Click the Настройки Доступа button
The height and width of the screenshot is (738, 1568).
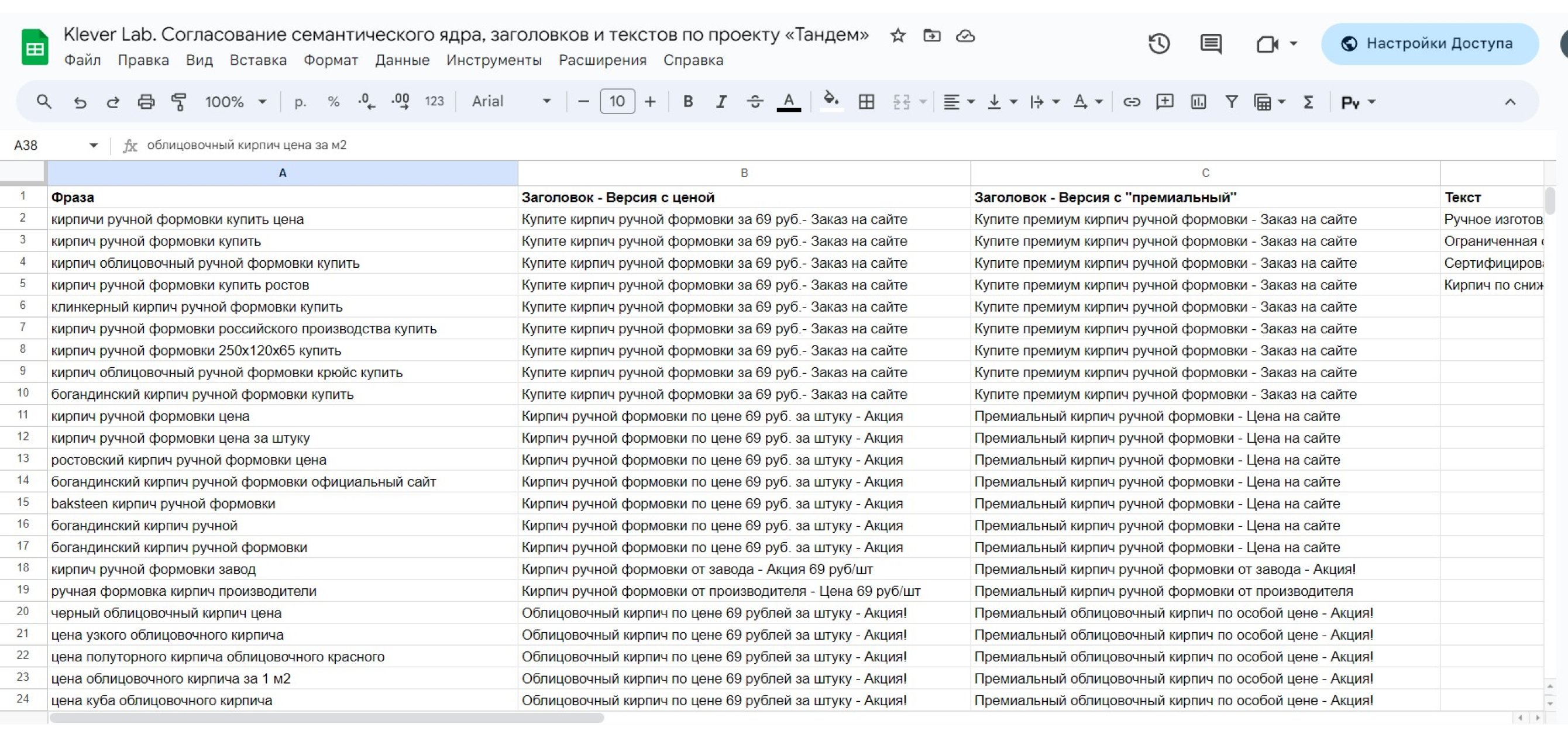[1429, 44]
